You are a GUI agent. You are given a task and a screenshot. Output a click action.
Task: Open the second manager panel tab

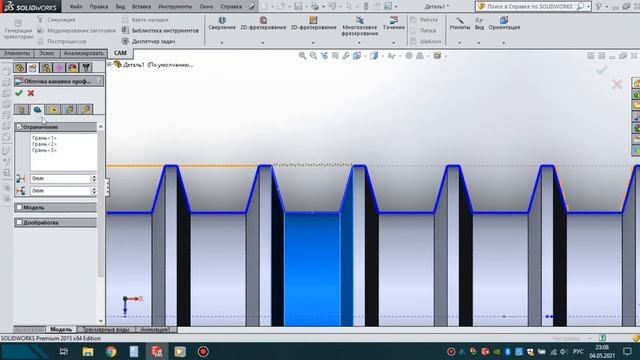click(33, 67)
